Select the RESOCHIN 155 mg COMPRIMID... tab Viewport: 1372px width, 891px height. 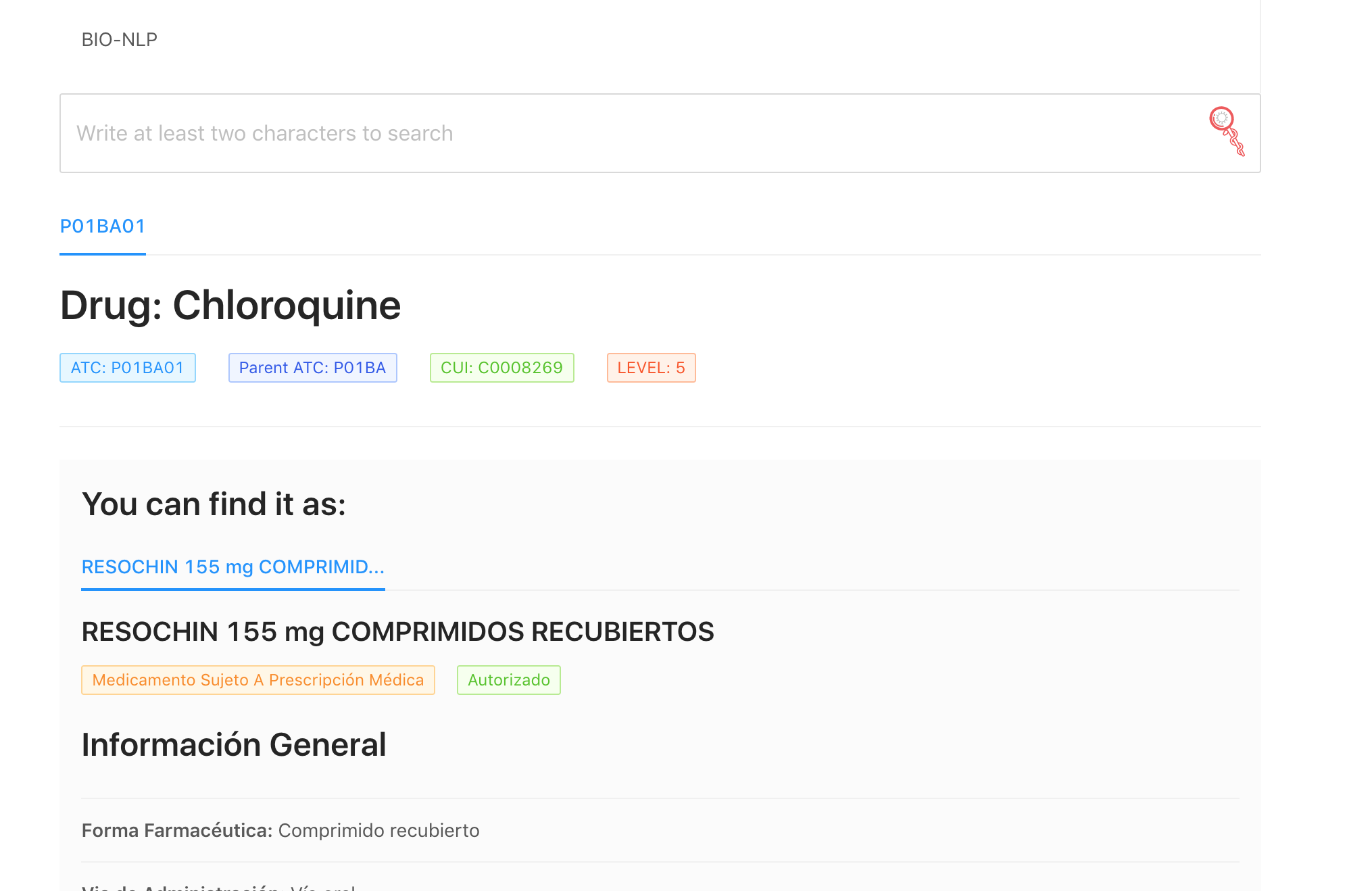232,567
